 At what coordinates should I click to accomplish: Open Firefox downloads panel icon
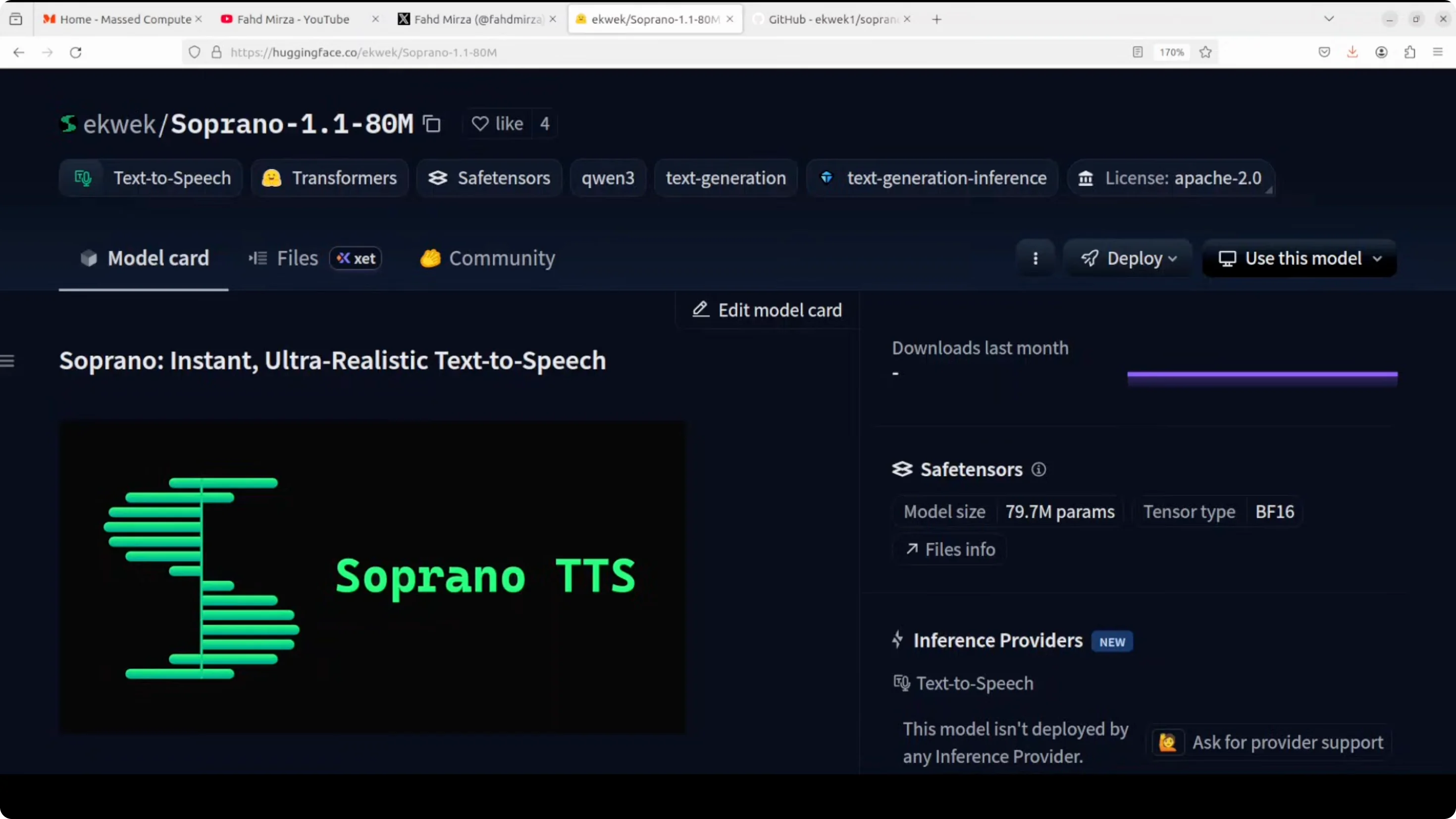click(1352, 52)
